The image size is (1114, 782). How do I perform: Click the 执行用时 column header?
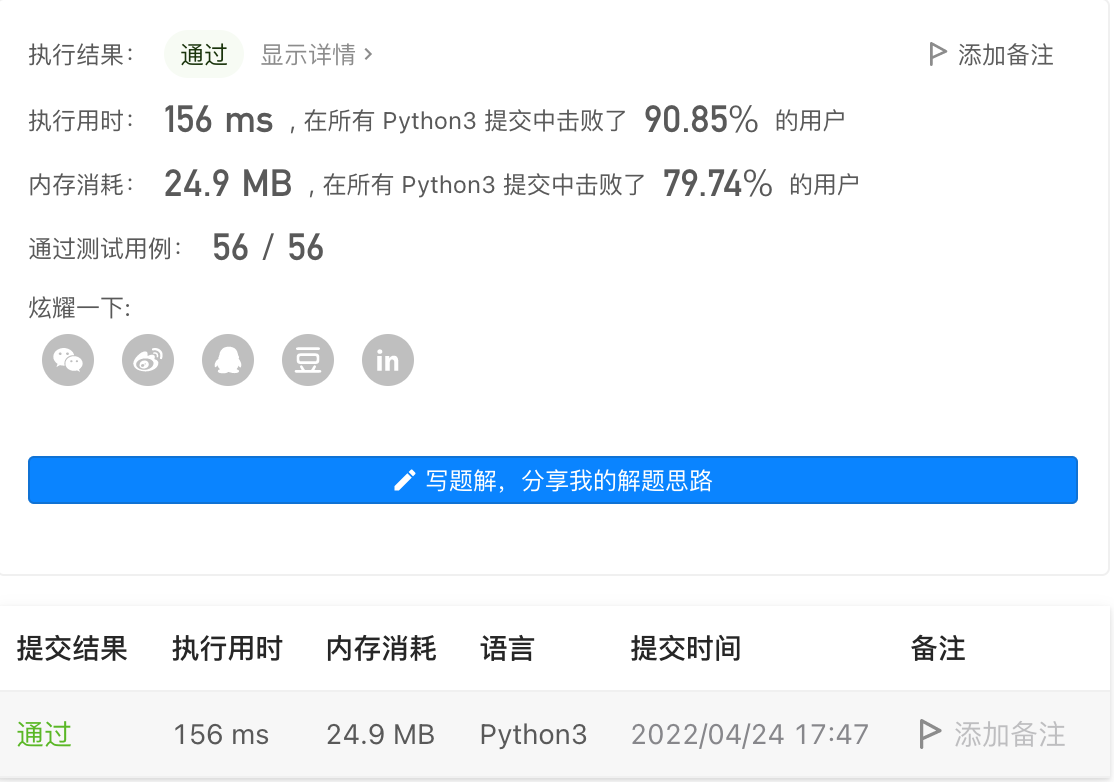[x=227, y=649]
